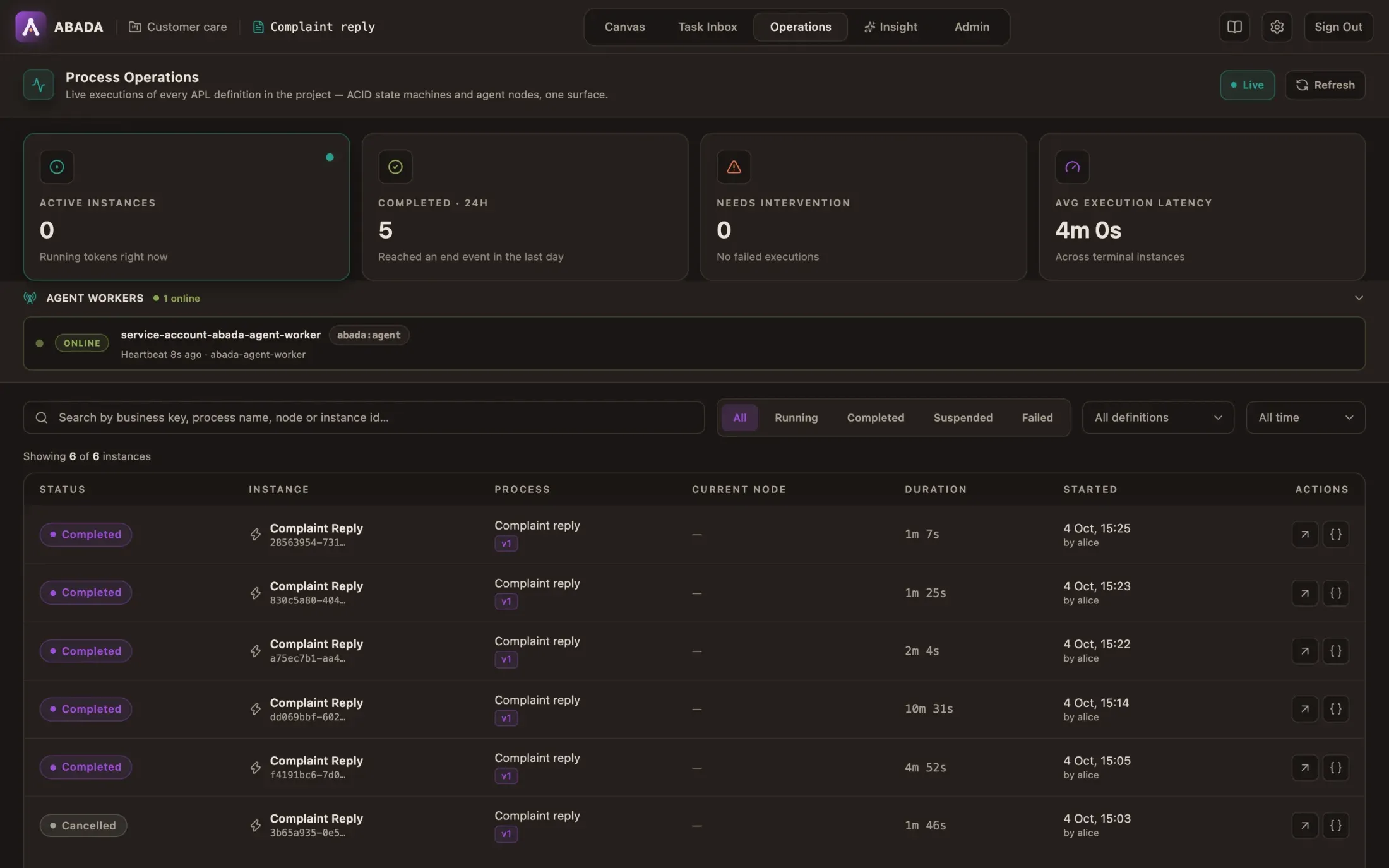Open the Complaint reply breadcrumb link
Screen dimensions: 1389x868
[x=313, y=27]
